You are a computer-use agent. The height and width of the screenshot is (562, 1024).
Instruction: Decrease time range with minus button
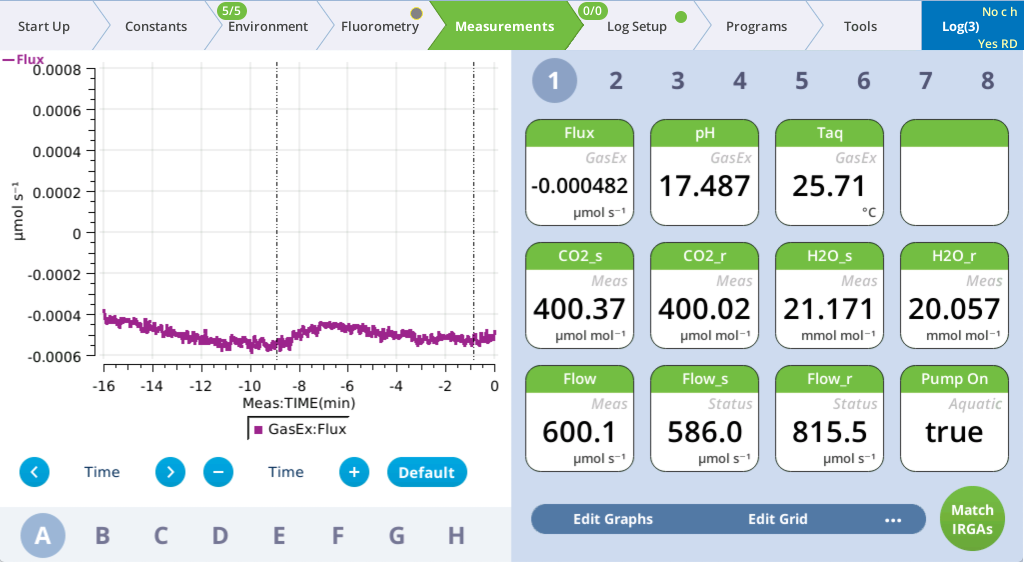218,472
